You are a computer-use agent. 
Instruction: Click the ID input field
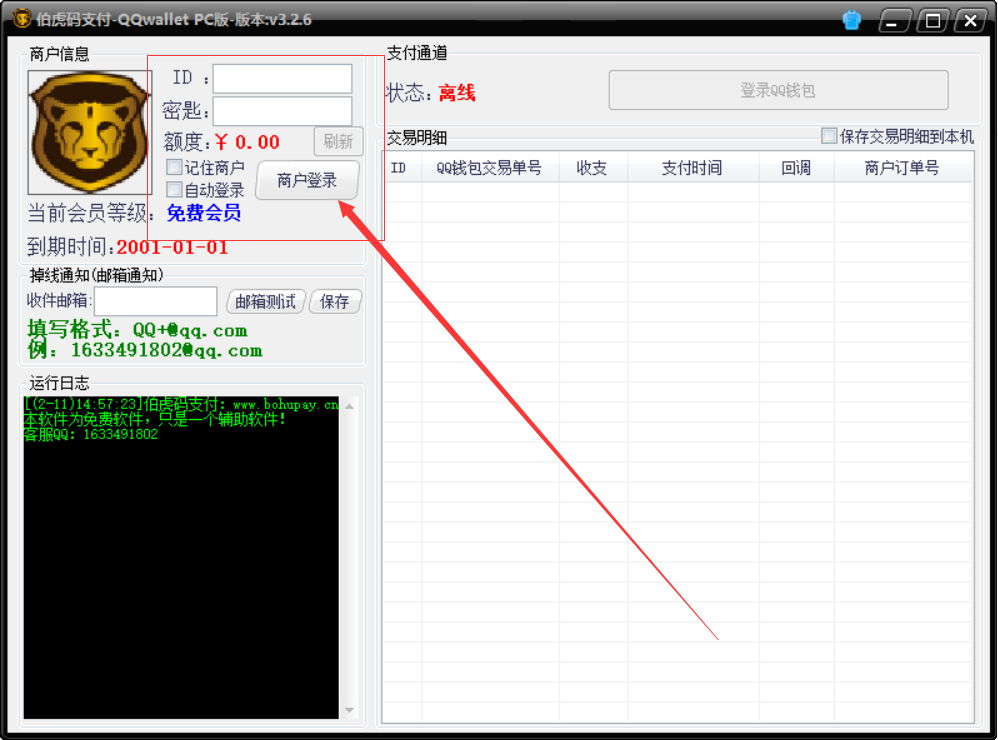pyautogui.click(x=281, y=78)
